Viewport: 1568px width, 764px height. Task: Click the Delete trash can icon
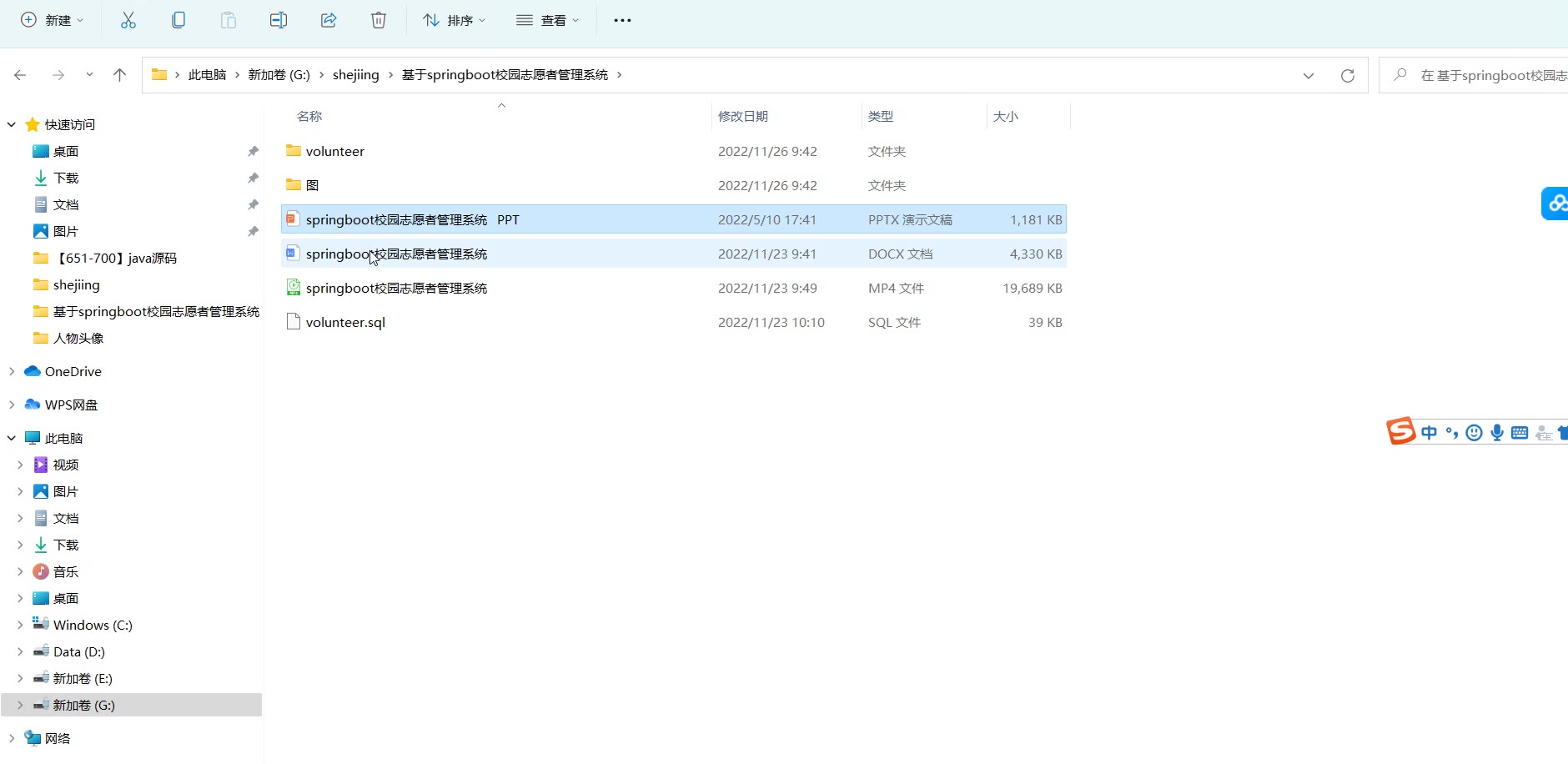379,20
